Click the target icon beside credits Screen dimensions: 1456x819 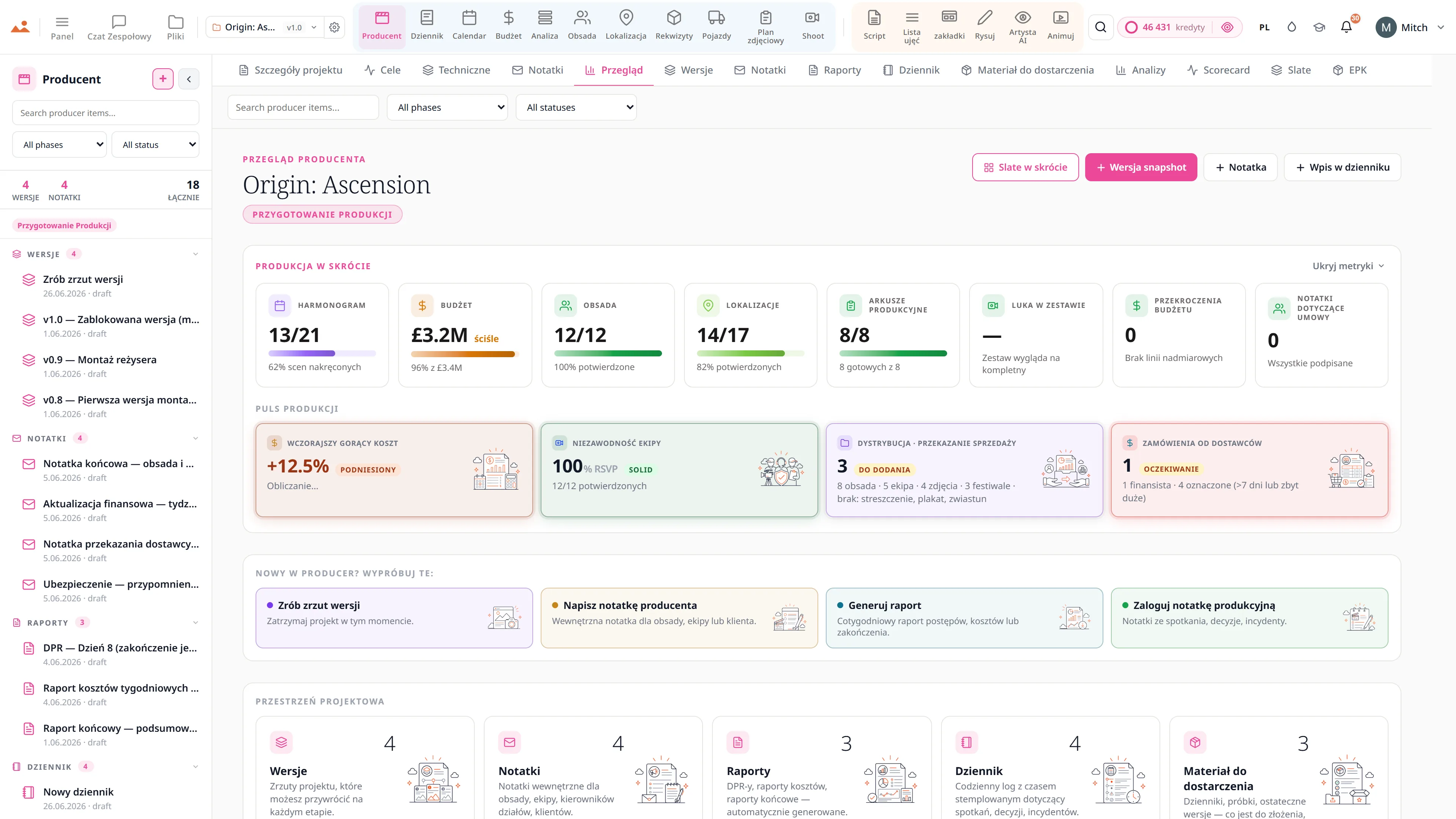(x=1227, y=27)
